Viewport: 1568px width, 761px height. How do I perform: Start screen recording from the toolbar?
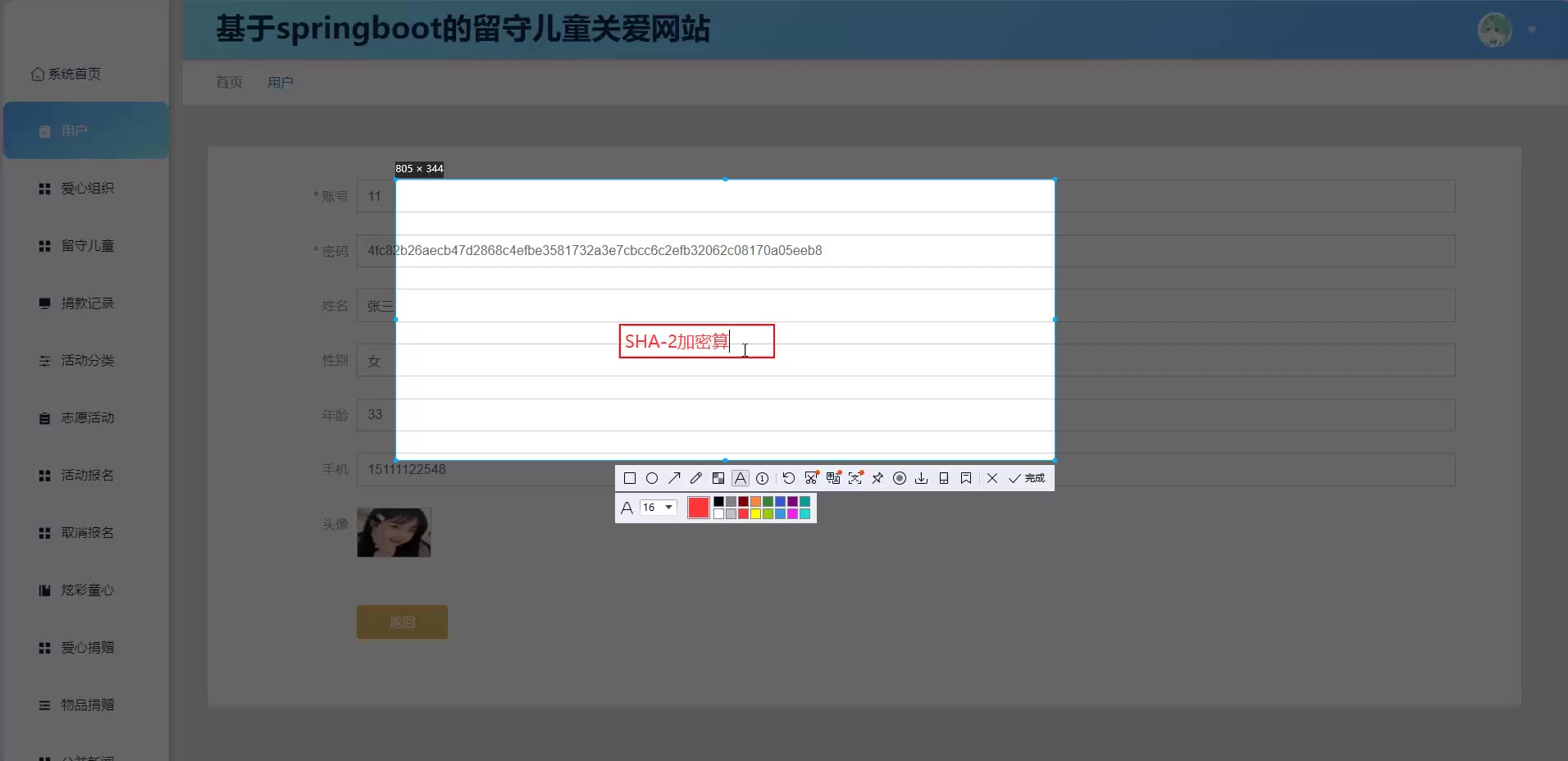pyautogui.click(x=900, y=478)
